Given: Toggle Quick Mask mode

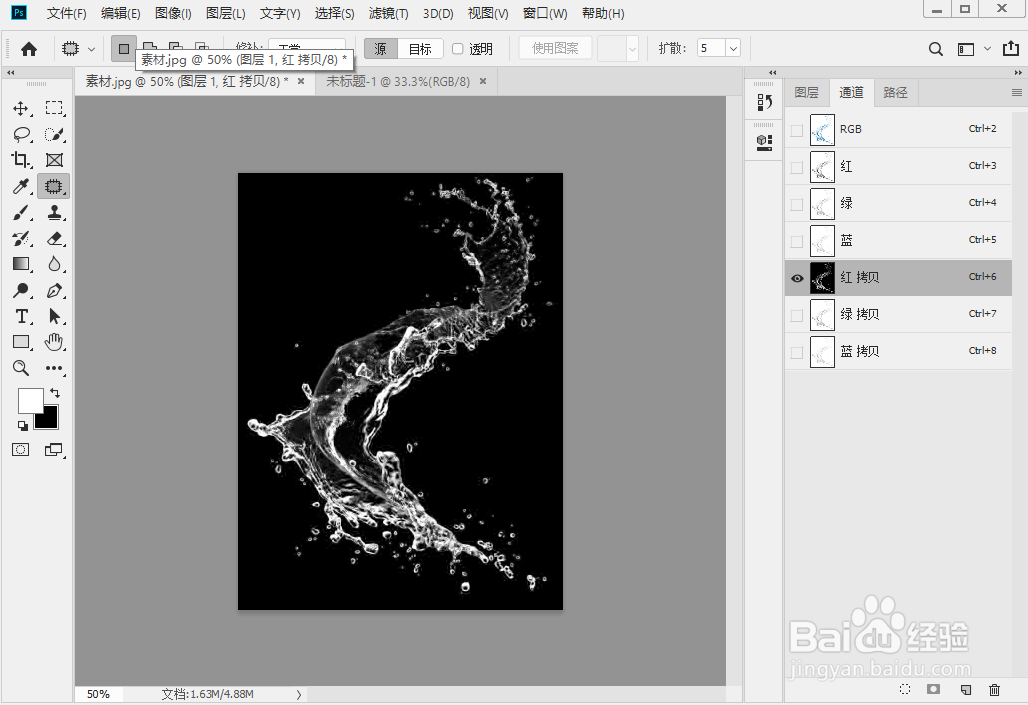Looking at the screenshot, I should 21,449.
